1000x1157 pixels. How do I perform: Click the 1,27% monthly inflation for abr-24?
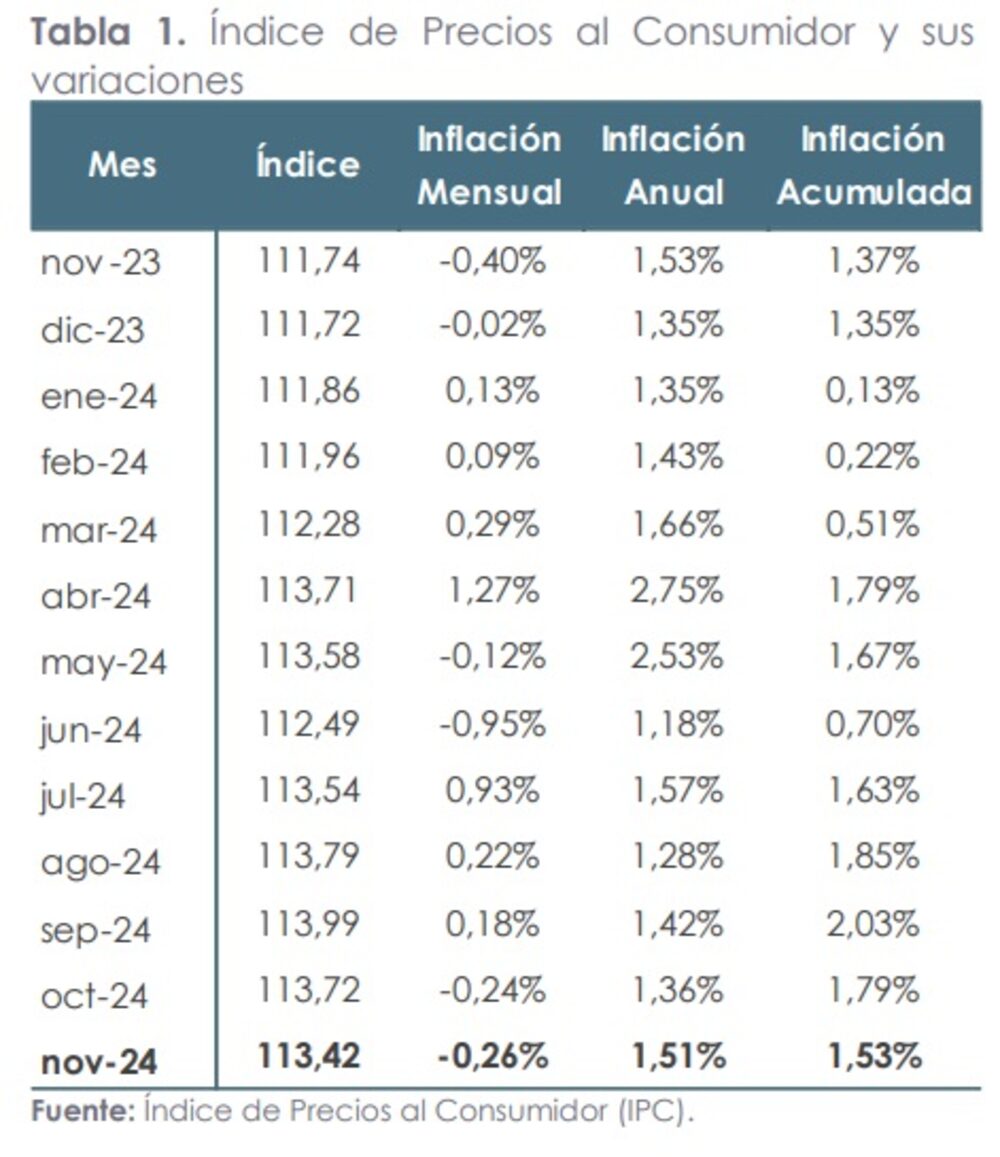[x=492, y=591]
